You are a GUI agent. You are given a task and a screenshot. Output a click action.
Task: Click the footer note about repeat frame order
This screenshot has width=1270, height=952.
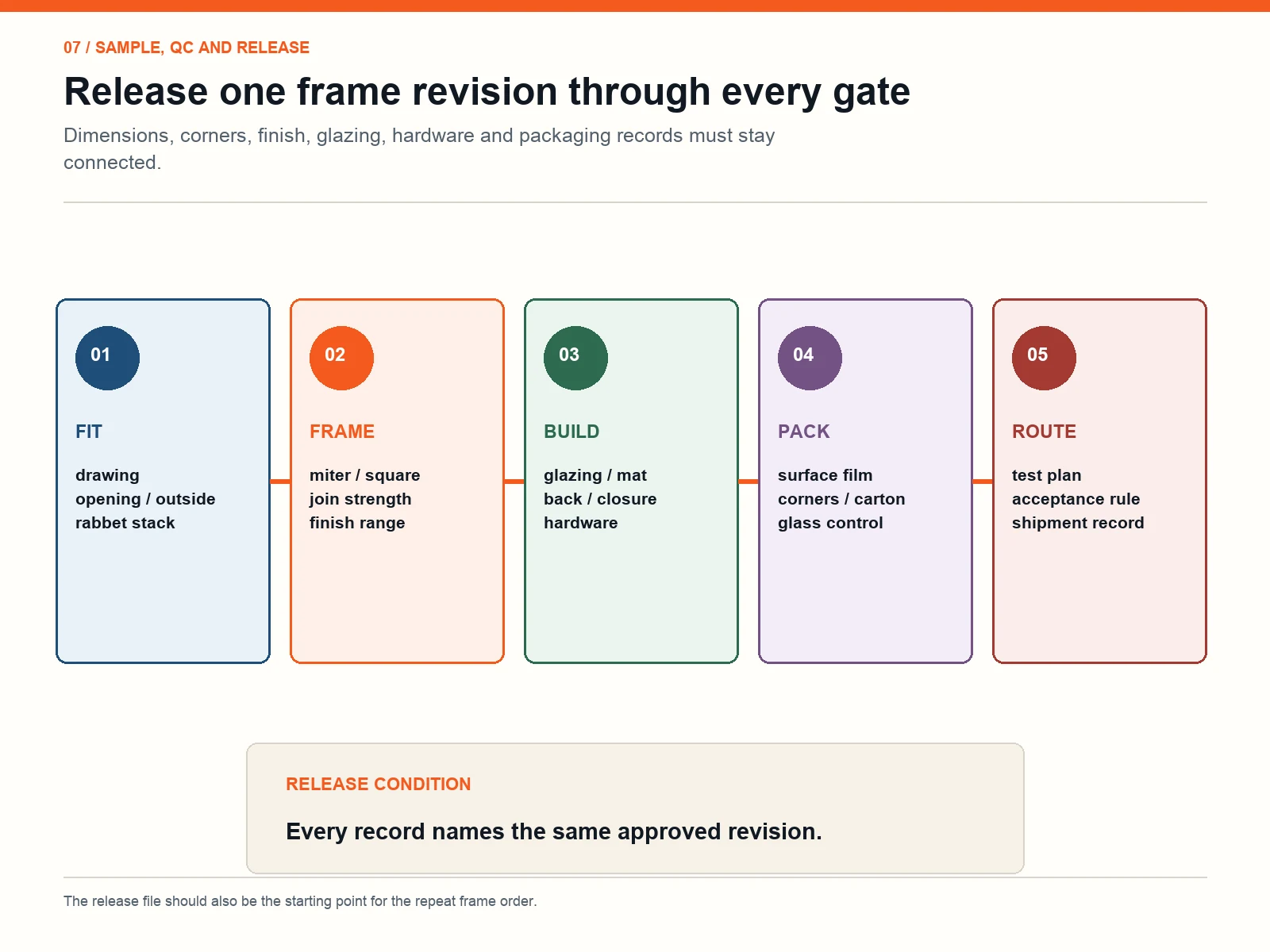coord(300,901)
